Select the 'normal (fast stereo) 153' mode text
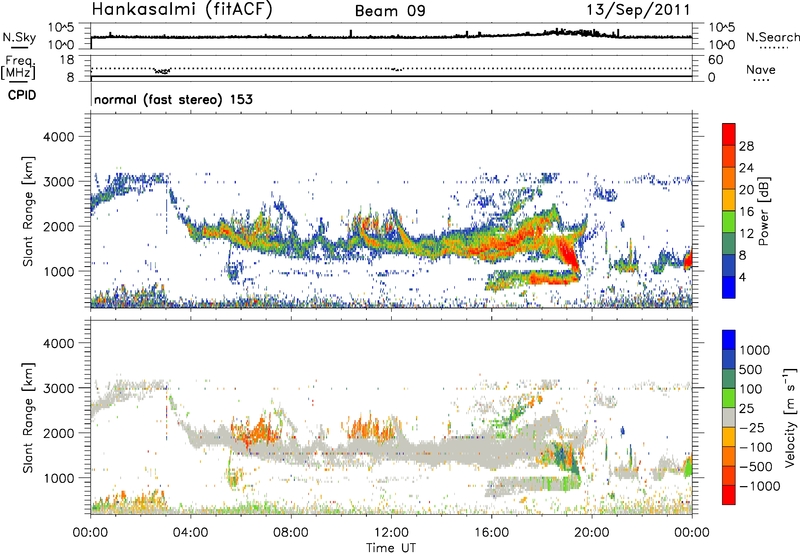 (173, 99)
